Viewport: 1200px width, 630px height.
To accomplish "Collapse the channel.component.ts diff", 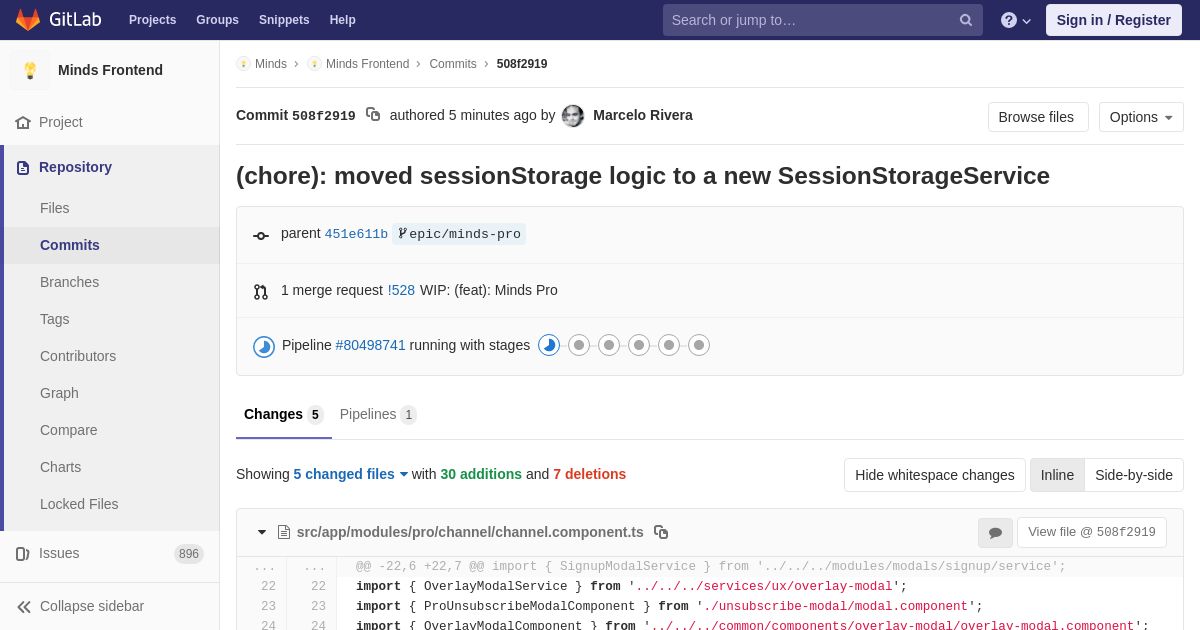I will click(262, 532).
